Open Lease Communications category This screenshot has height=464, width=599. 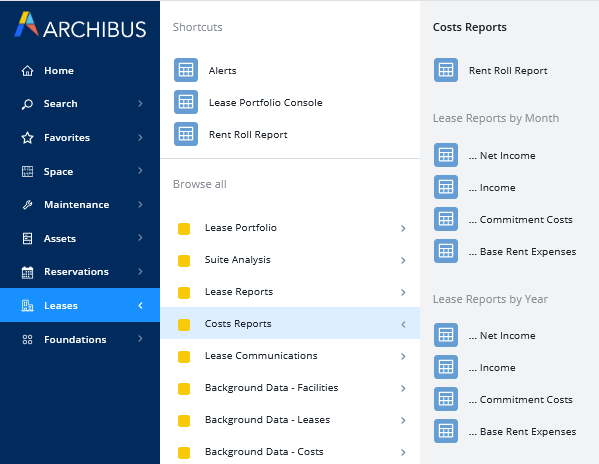[x=290, y=356]
